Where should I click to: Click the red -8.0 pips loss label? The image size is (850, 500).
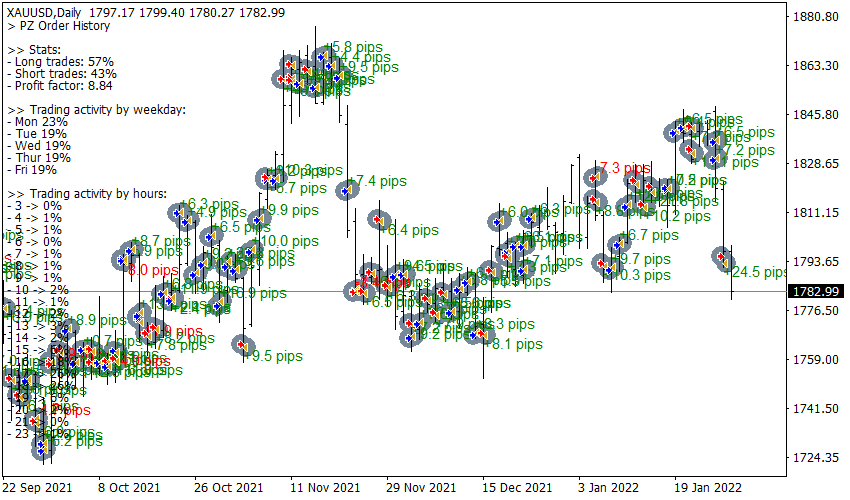[x=150, y=270]
